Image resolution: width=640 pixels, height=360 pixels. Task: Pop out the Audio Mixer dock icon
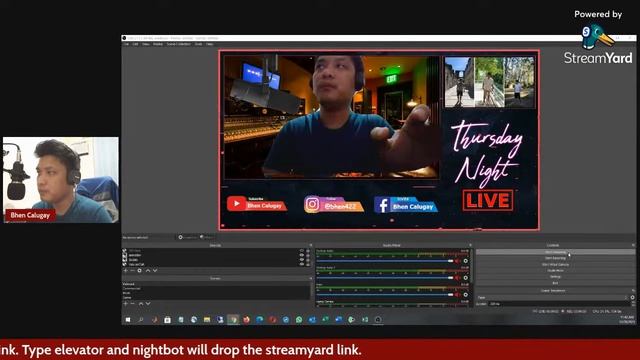pos(470,245)
